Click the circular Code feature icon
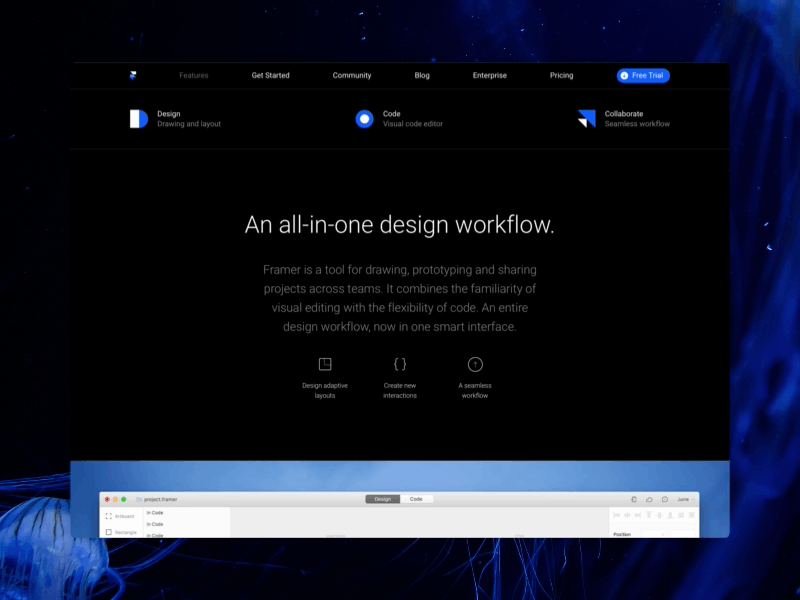 [364, 119]
